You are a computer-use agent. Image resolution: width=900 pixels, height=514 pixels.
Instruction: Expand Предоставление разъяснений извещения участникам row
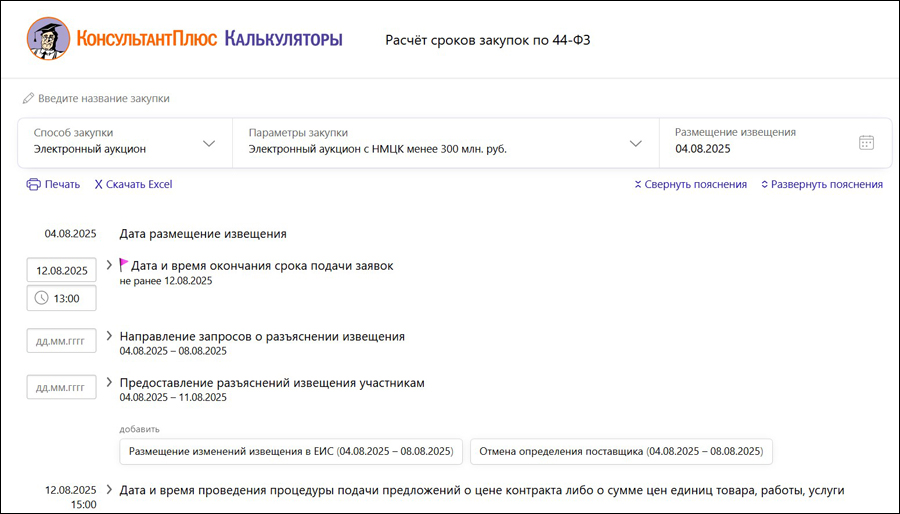(x=109, y=381)
